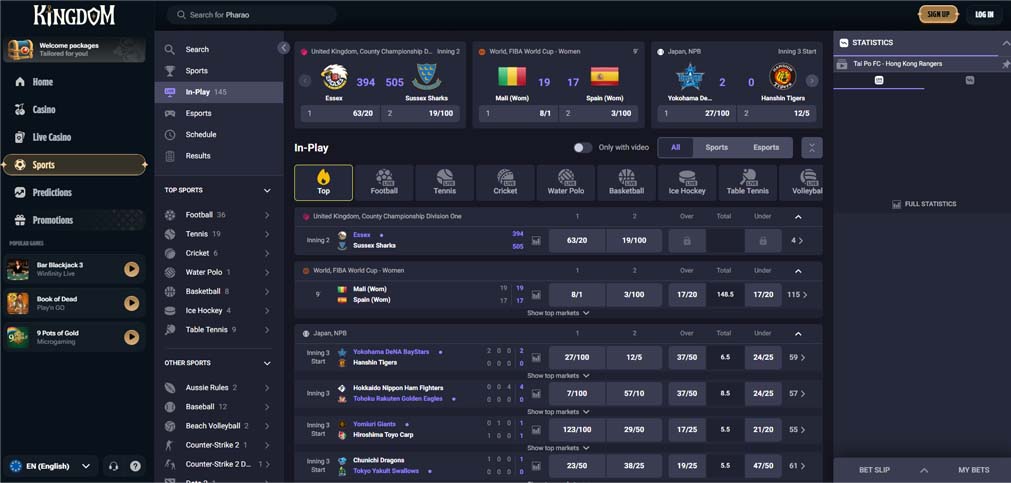1011x483 pixels.
Task: Open Baseball 12 in other sports
Action: click(219, 407)
